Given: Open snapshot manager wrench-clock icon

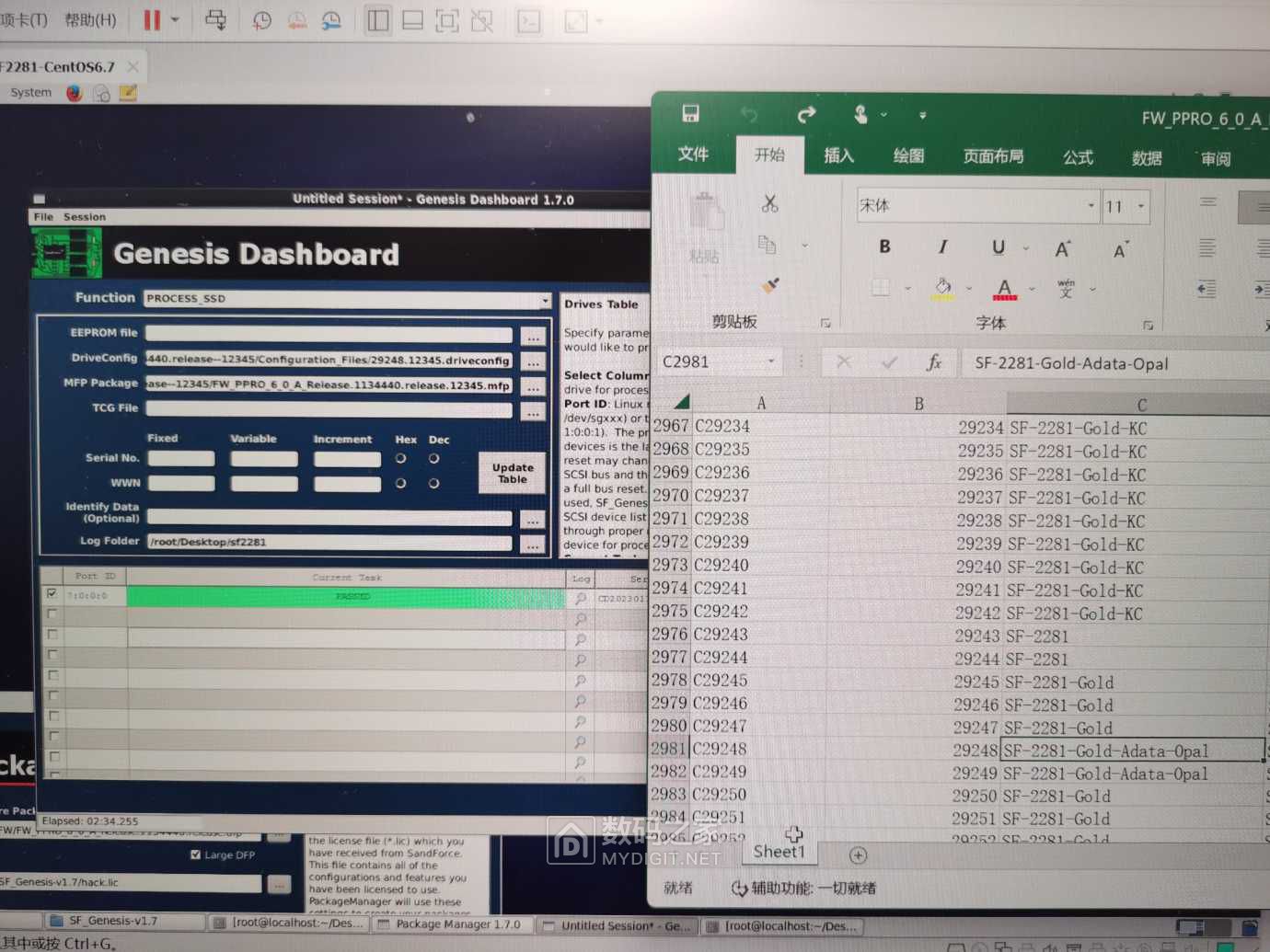Looking at the screenshot, I should (331, 20).
